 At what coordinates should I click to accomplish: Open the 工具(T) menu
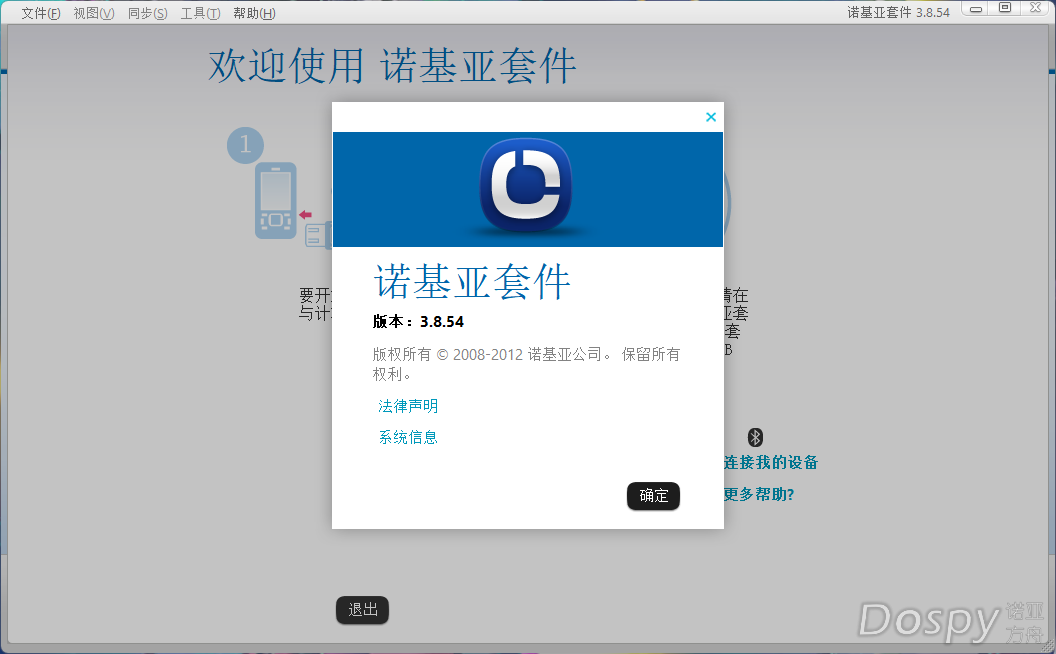click(x=200, y=13)
